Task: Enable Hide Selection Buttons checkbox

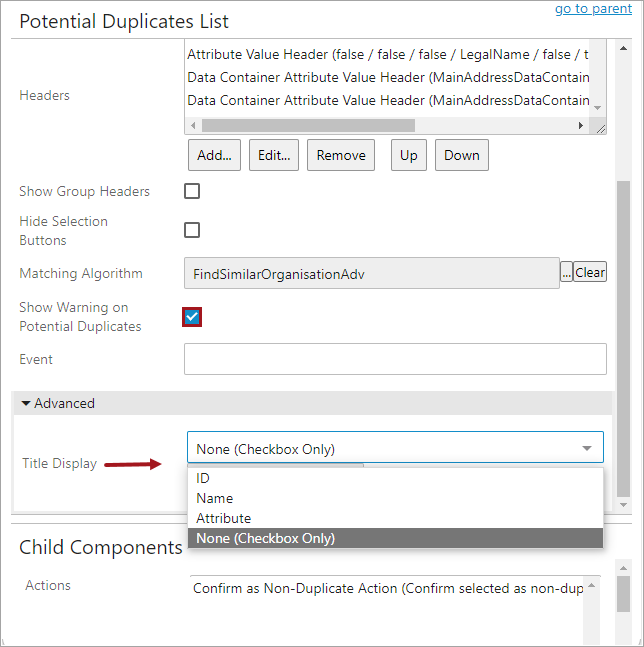Action: coord(192,230)
